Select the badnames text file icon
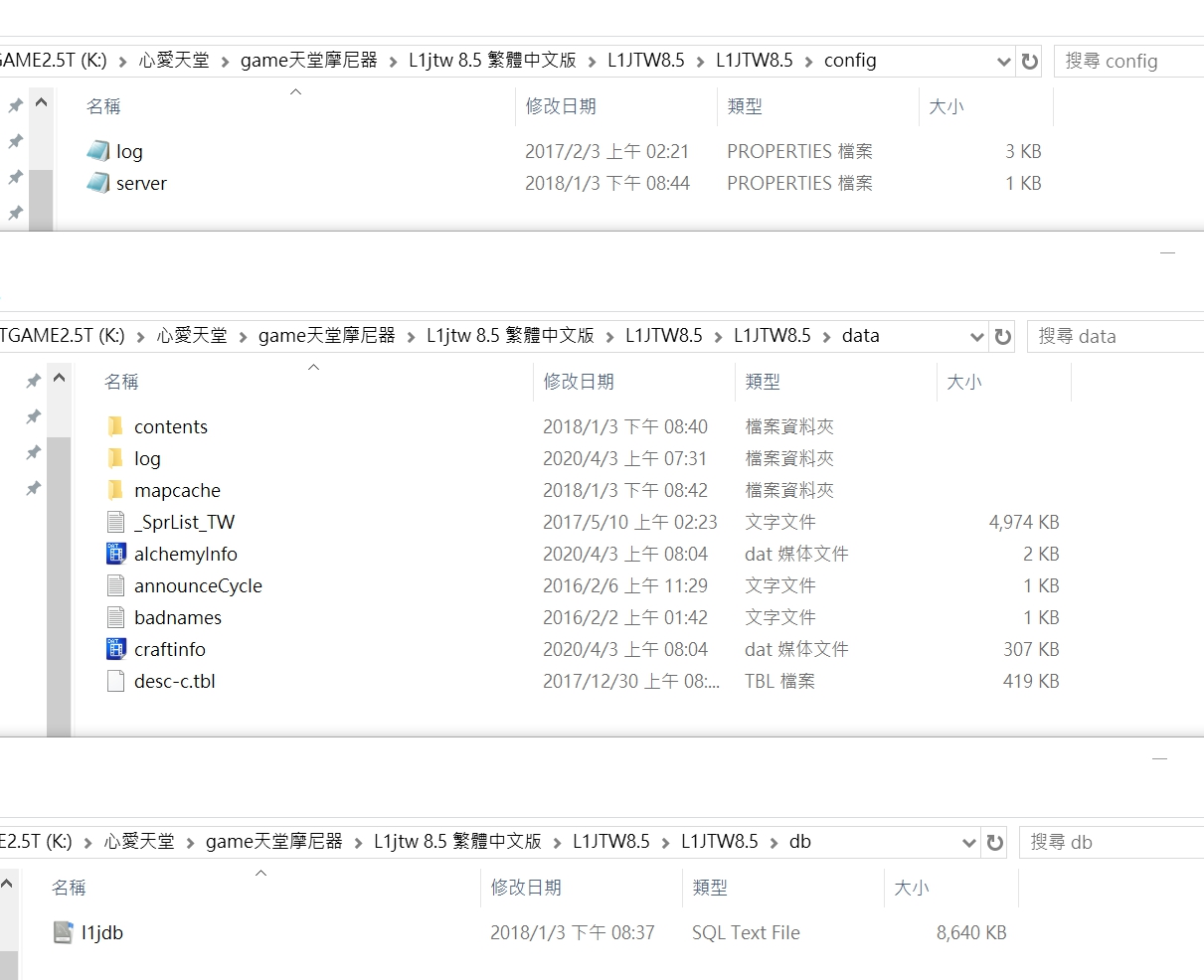The width and height of the screenshot is (1204, 980). (115, 617)
